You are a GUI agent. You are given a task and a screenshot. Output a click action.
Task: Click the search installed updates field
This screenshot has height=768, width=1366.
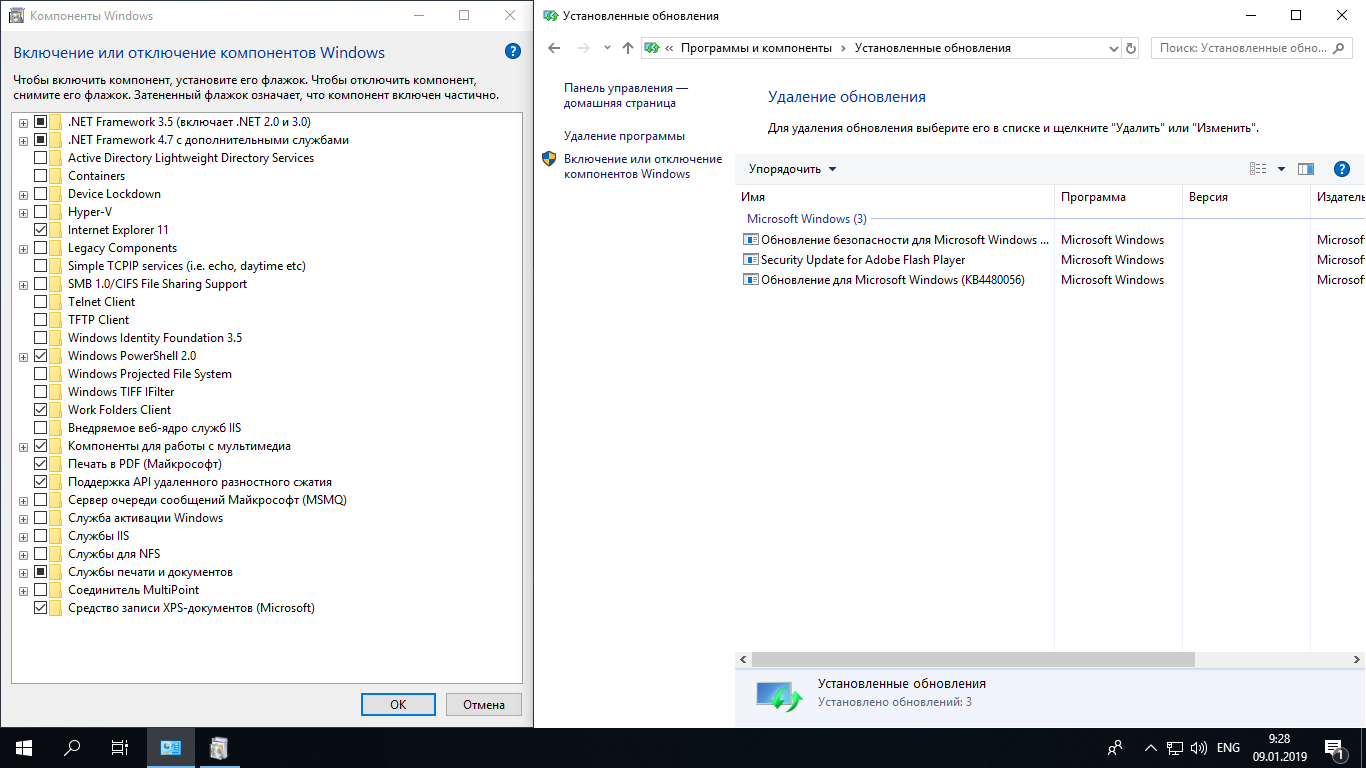tap(1253, 48)
